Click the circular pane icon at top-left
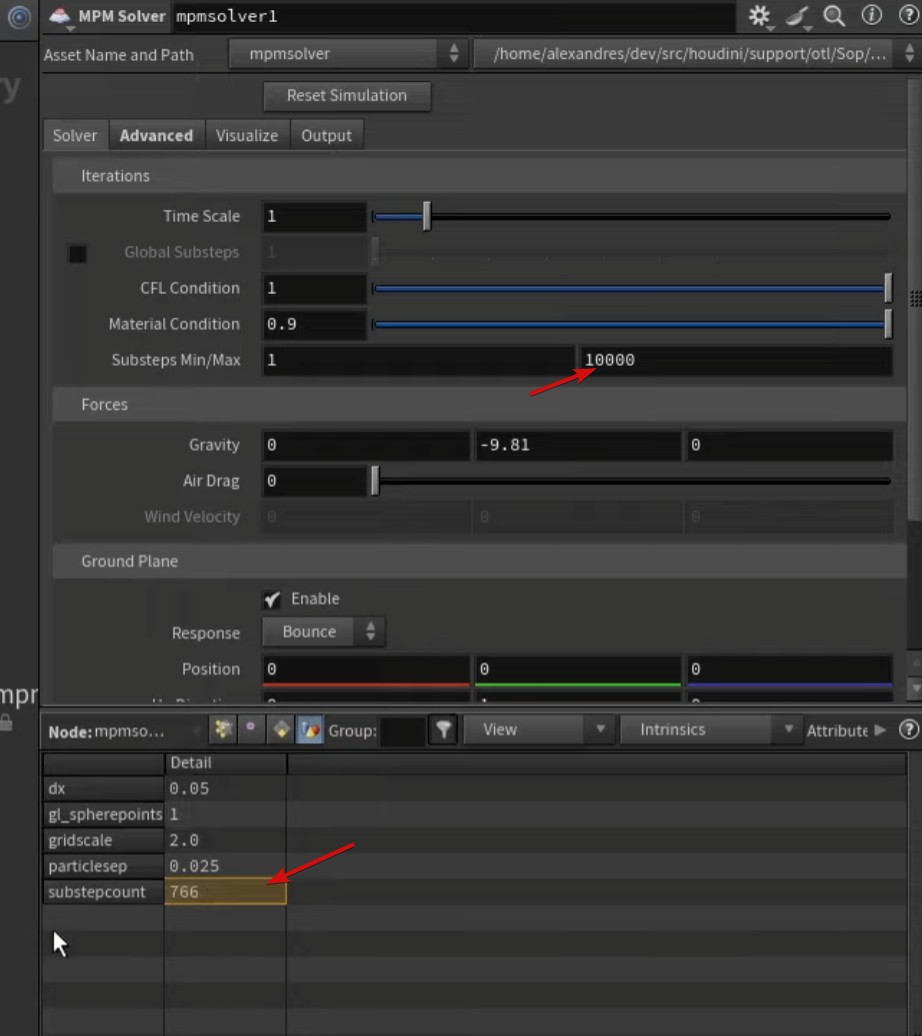The width and height of the screenshot is (922, 1036). click(x=19, y=17)
